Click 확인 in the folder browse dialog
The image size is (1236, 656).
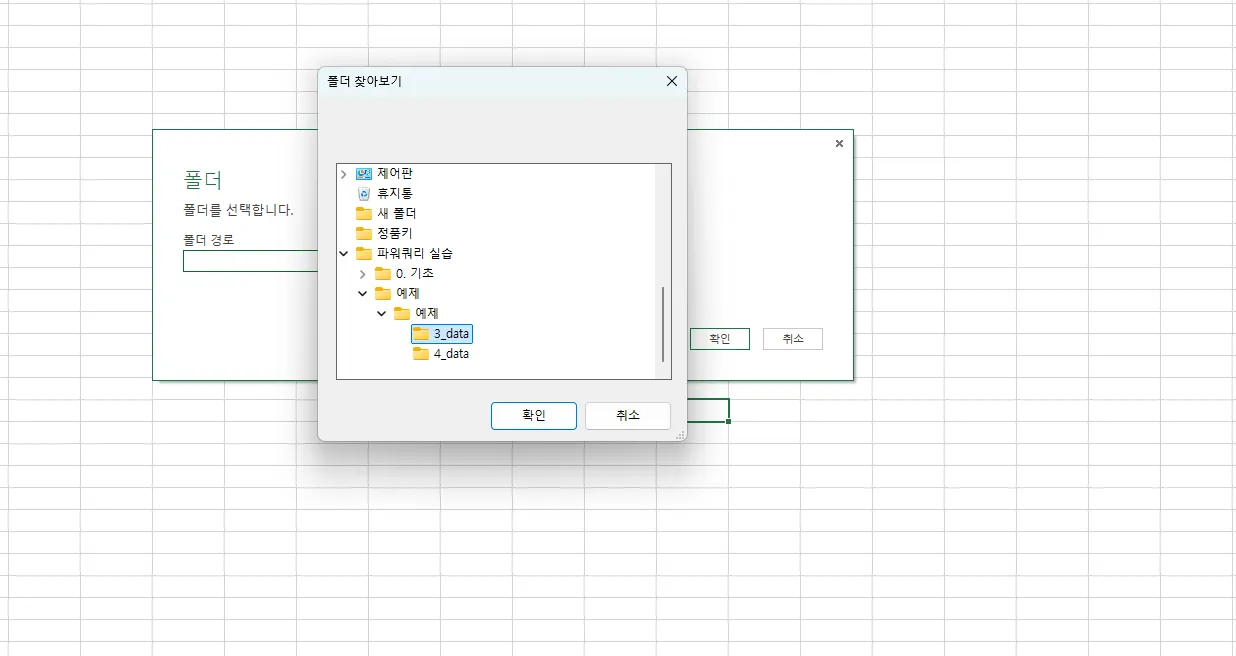click(x=533, y=416)
